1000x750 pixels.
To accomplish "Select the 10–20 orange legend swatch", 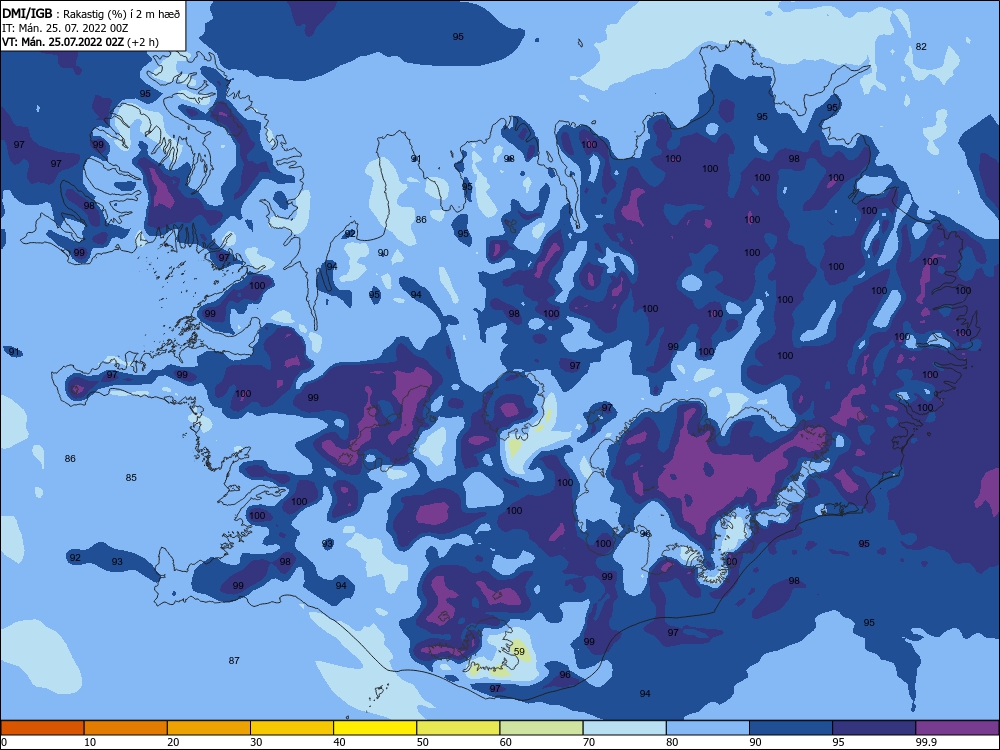I will point(126,728).
